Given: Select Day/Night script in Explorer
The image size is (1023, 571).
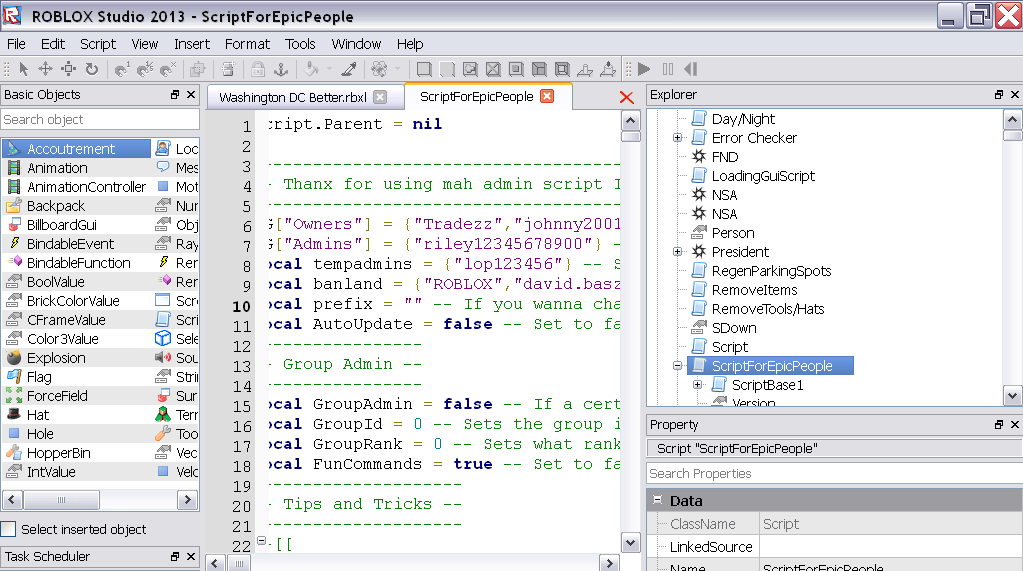Looking at the screenshot, I should [743, 119].
